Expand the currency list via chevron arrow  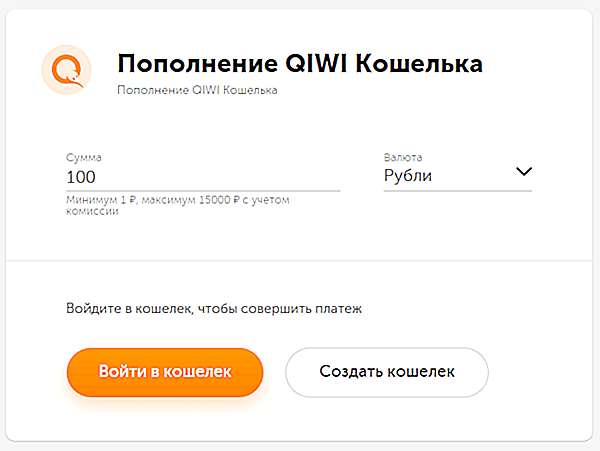click(524, 171)
